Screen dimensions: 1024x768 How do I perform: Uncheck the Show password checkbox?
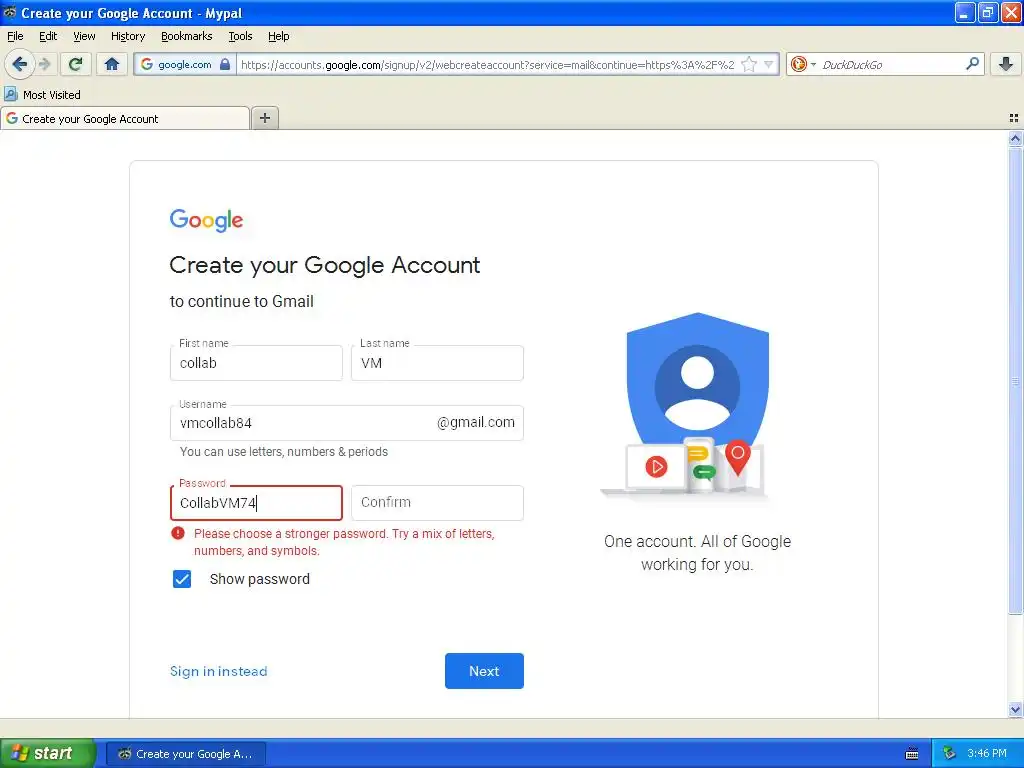coord(182,579)
